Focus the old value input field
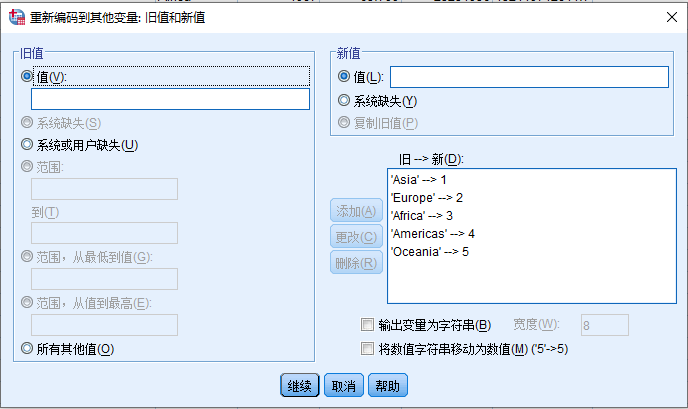 click(170, 99)
